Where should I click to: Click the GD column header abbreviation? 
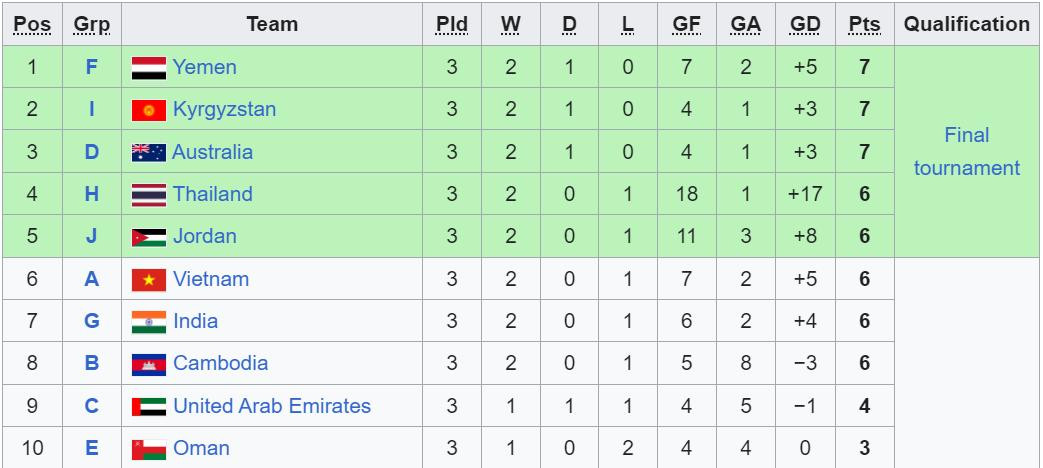(805, 24)
